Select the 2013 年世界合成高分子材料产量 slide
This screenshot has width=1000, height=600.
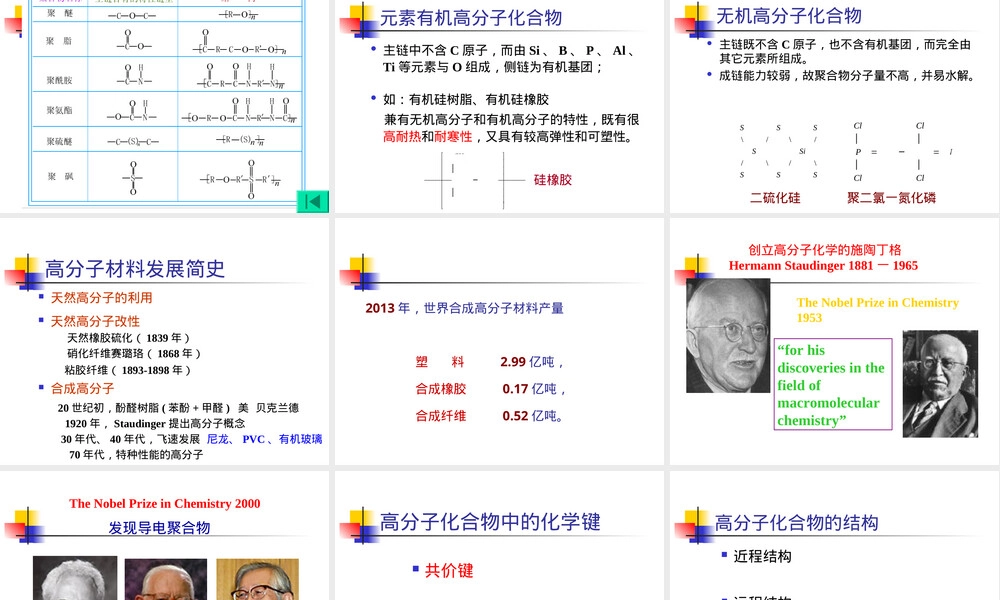point(499,341)
